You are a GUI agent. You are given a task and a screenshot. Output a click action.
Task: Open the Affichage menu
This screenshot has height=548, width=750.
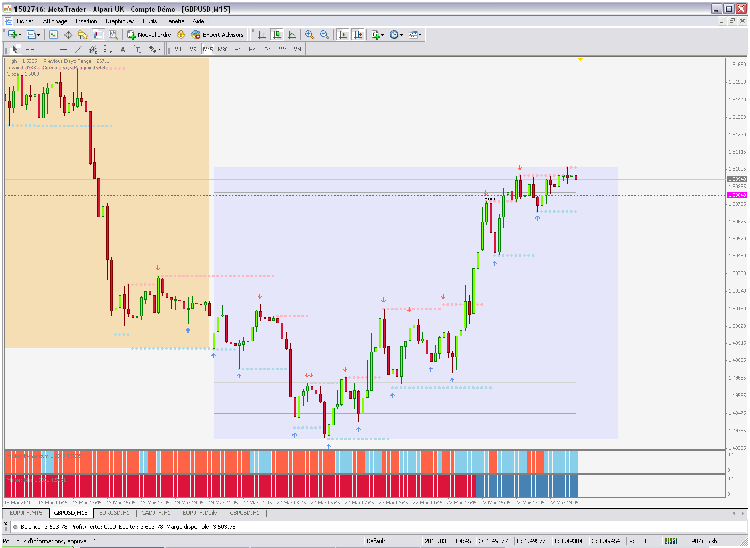[x=55, y=21]
